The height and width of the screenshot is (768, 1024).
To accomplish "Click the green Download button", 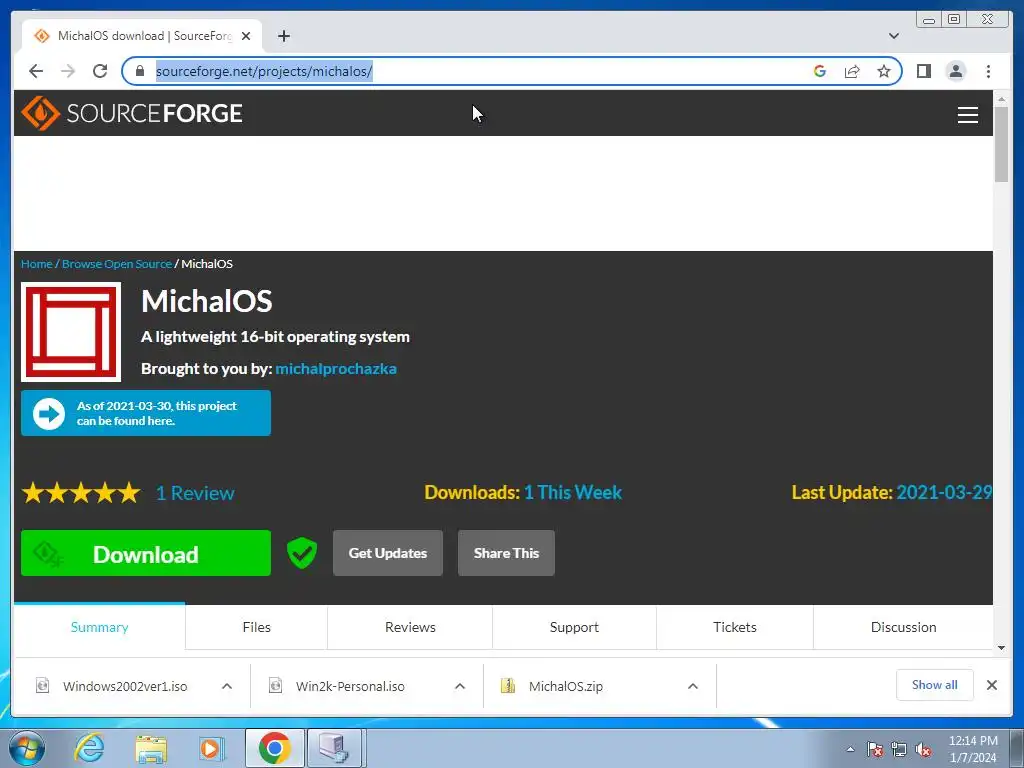I will (x=146, y=553).
